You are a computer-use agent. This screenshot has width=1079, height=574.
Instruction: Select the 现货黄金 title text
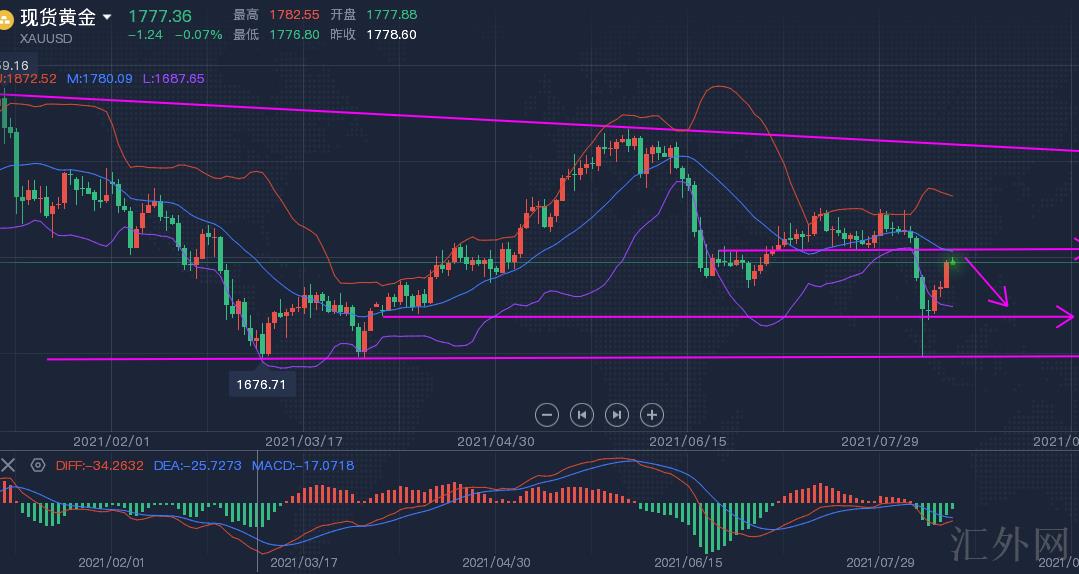pos(58,17)
